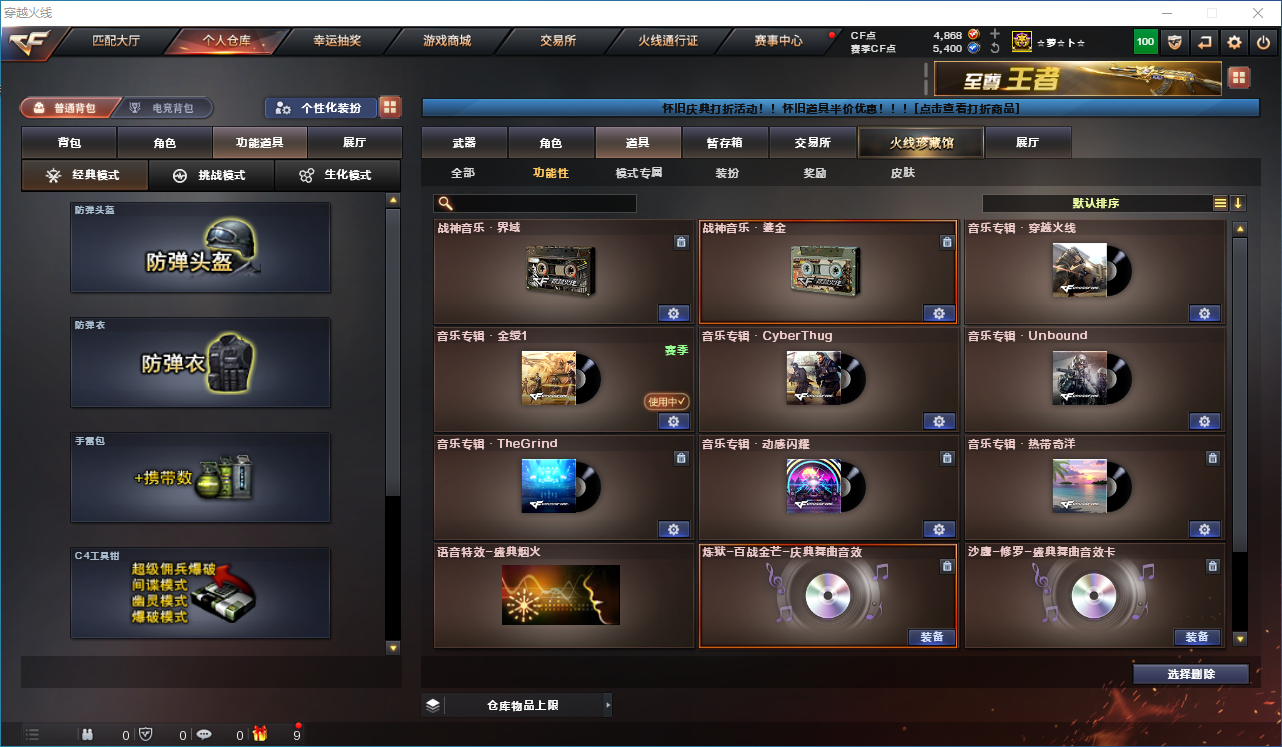Toggle the 使用中 status on 音乐专辑·金绶1
Image resolution: width=1282 pixels, height=747 pixels.
coord(666,401)
